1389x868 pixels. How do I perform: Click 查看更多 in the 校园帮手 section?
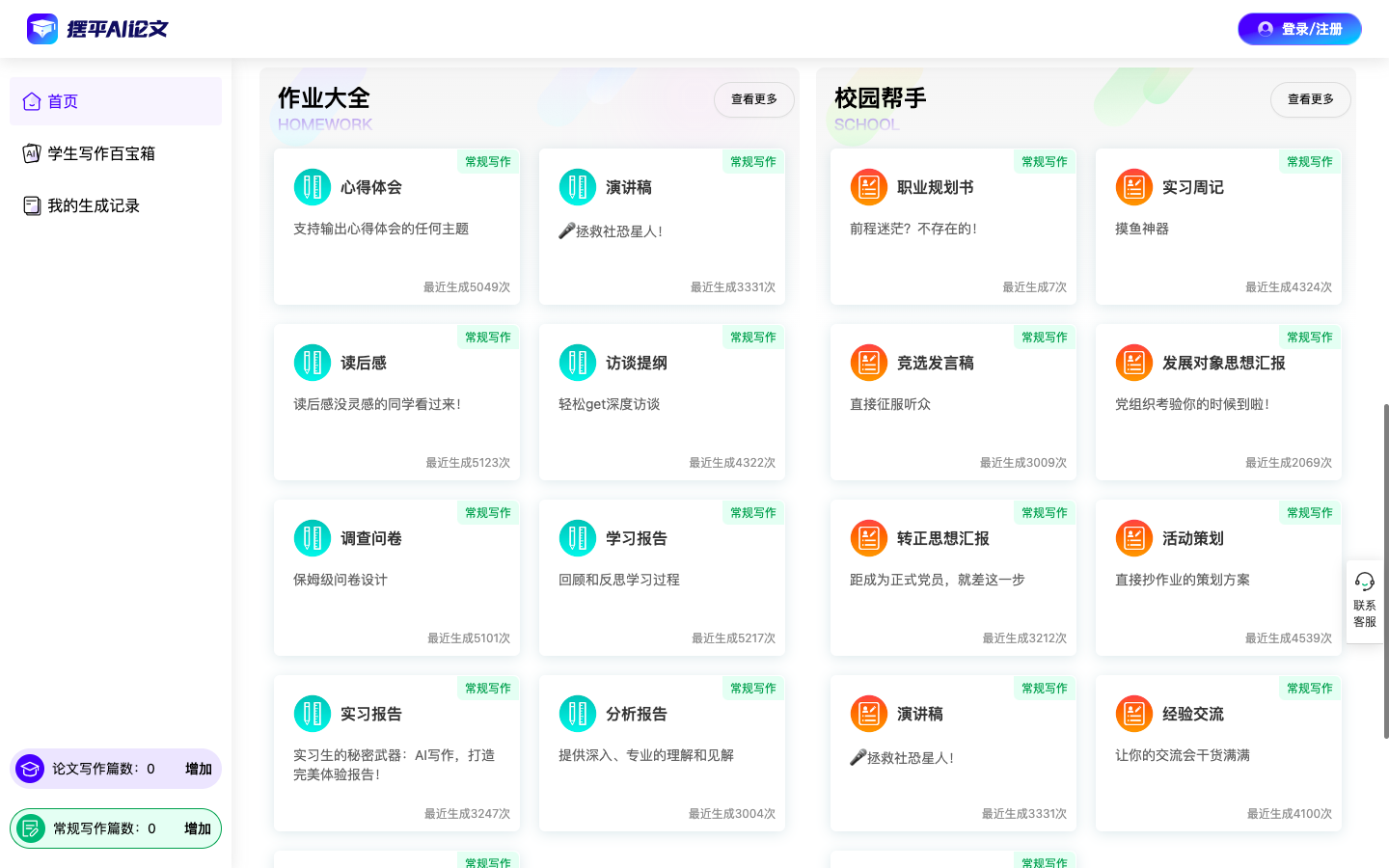(x=1310, y=99)
